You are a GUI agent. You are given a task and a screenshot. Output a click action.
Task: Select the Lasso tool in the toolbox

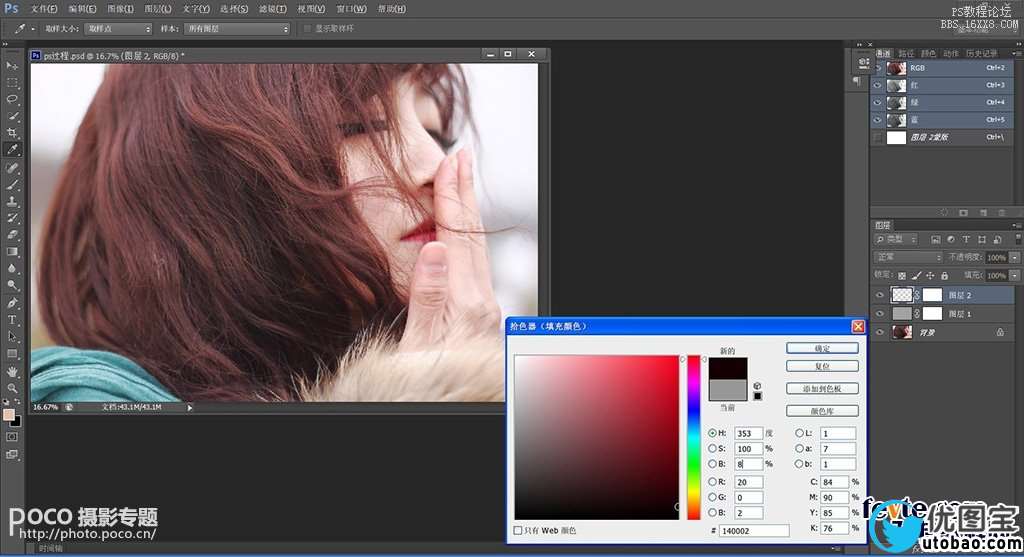pyautogui.click(x=13, y=99)
